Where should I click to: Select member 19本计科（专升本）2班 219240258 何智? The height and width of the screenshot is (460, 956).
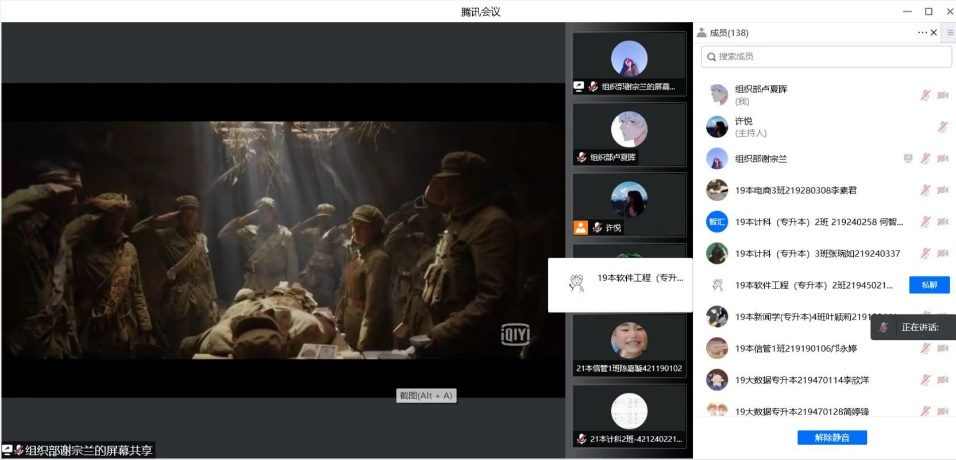pos(824,221)
